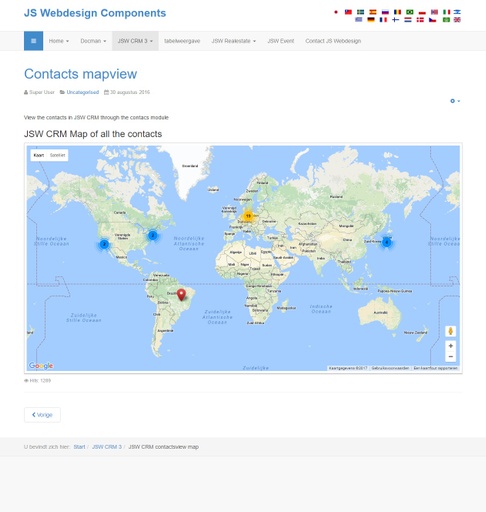Choose the Taiwan flag language

348,12
